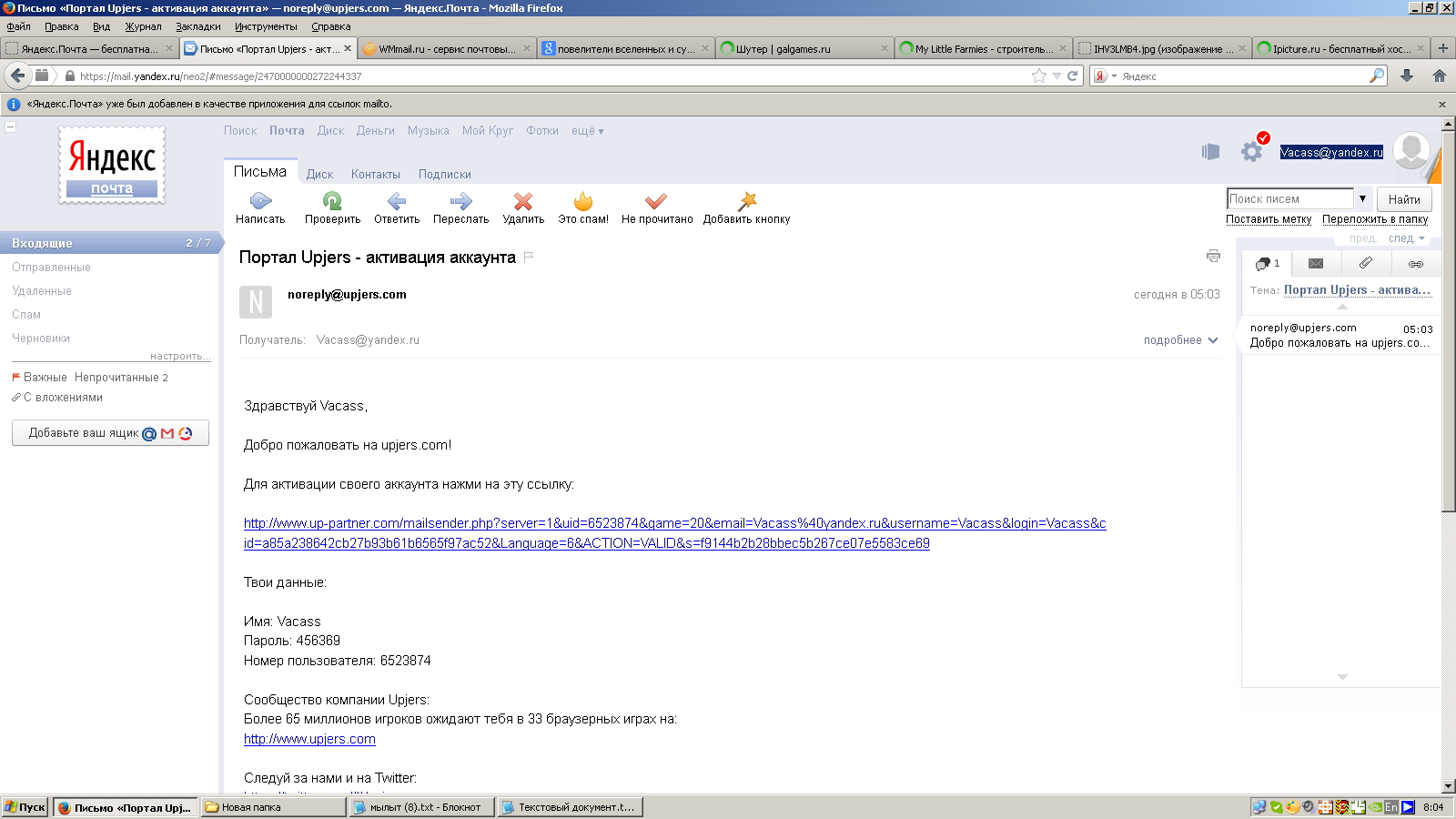1456x819 pixels.
Task: Click the sender avatar letter N
Action: coord(256,302)
